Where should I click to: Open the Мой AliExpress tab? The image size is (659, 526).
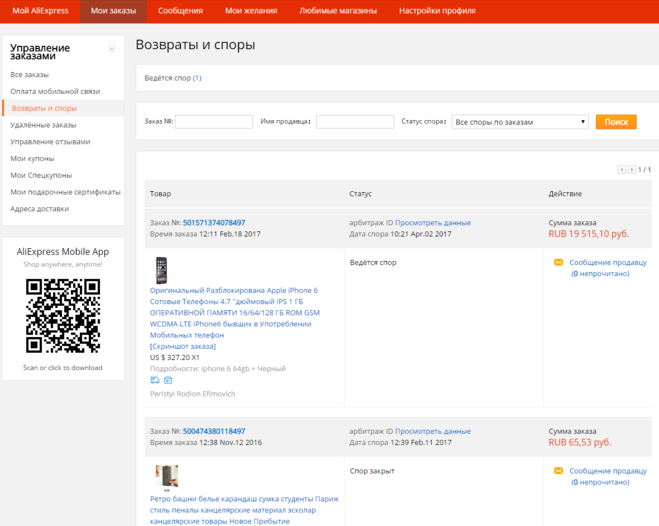[x=40, y=11]
